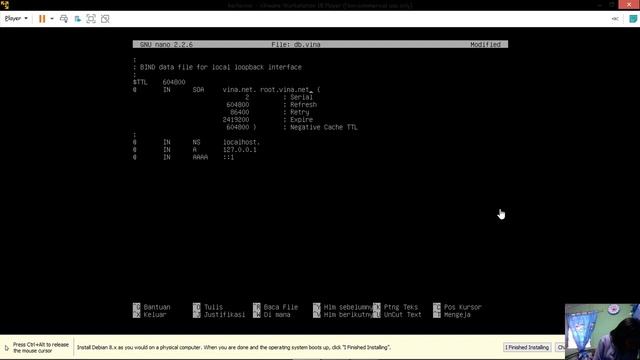Viewport: 640px width, 360px height.
Task: Click the webcam overlay thumbnail
Action: [602, 331]
